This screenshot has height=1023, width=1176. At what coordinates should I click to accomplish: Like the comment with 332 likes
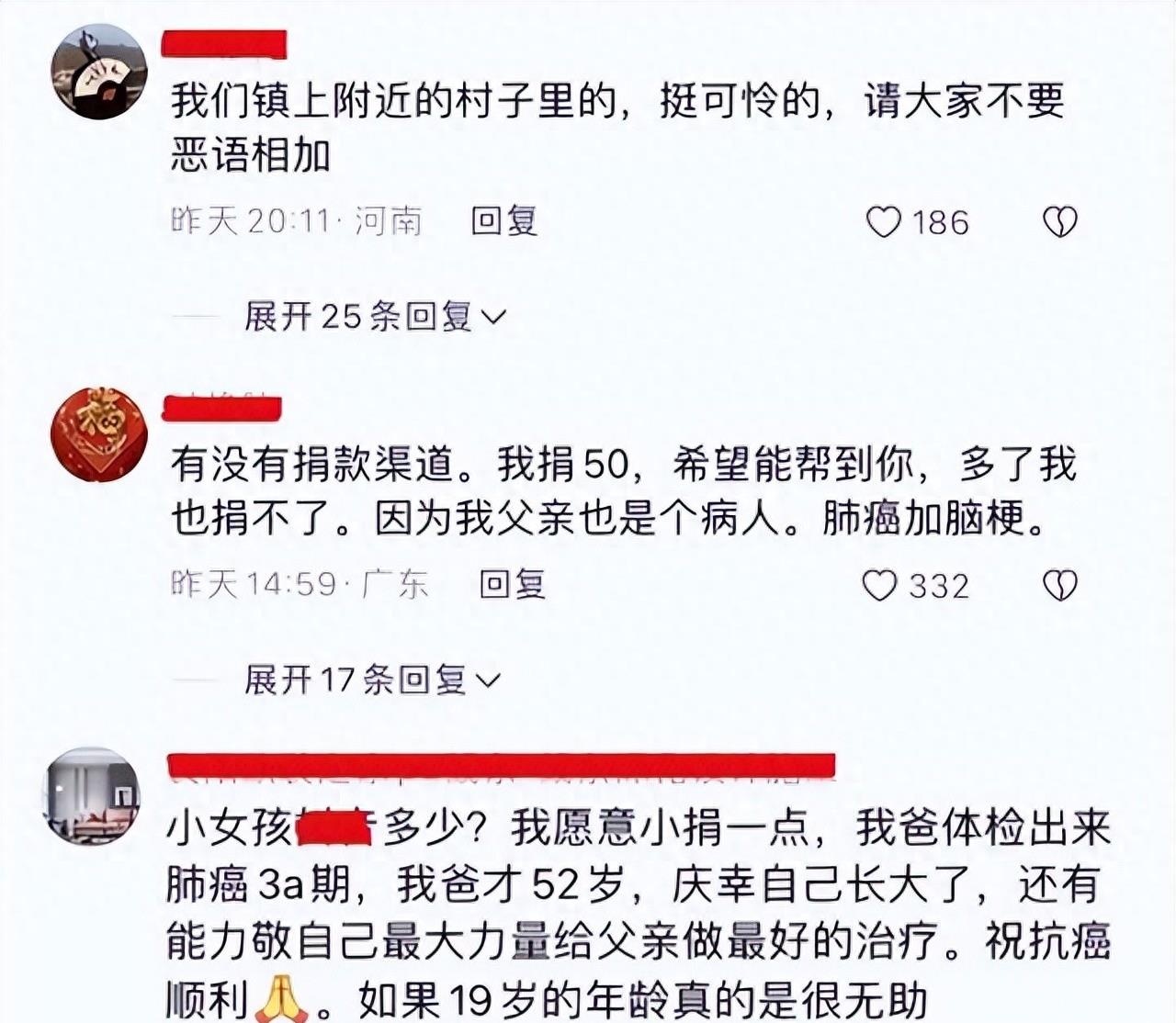coord(879,585)
